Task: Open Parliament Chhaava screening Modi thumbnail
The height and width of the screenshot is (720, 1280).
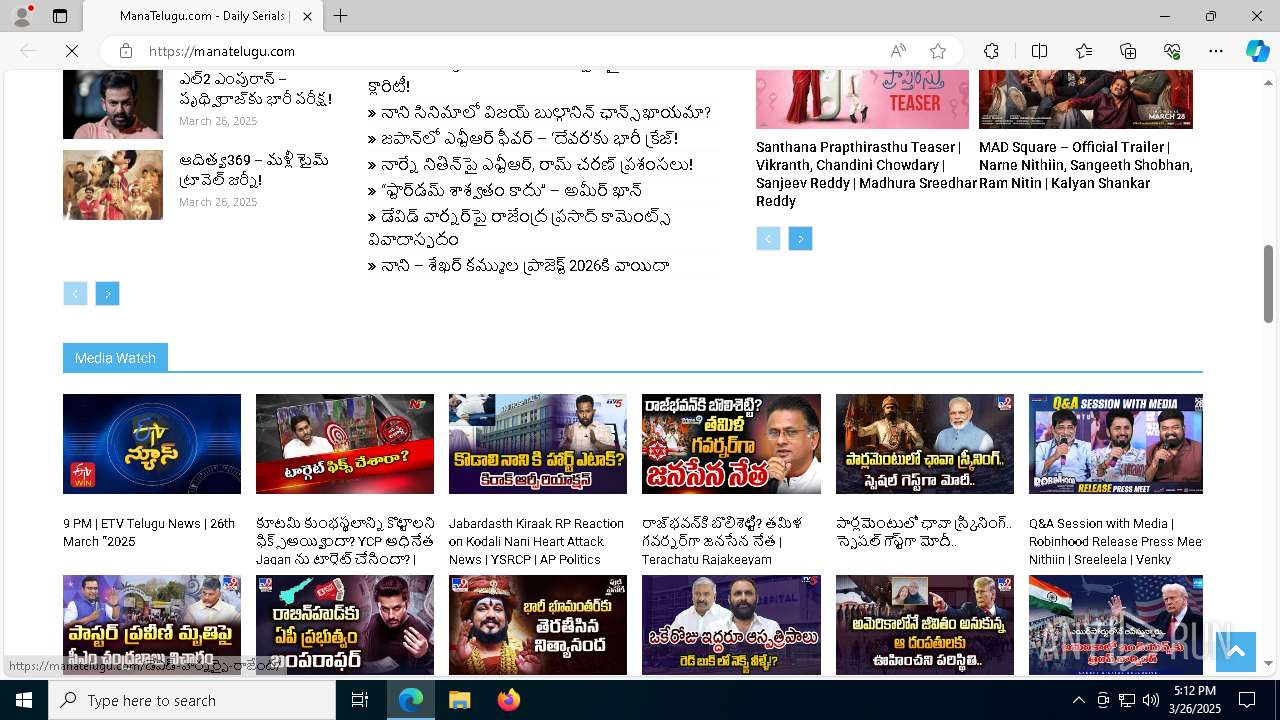Action: (925, 444)
